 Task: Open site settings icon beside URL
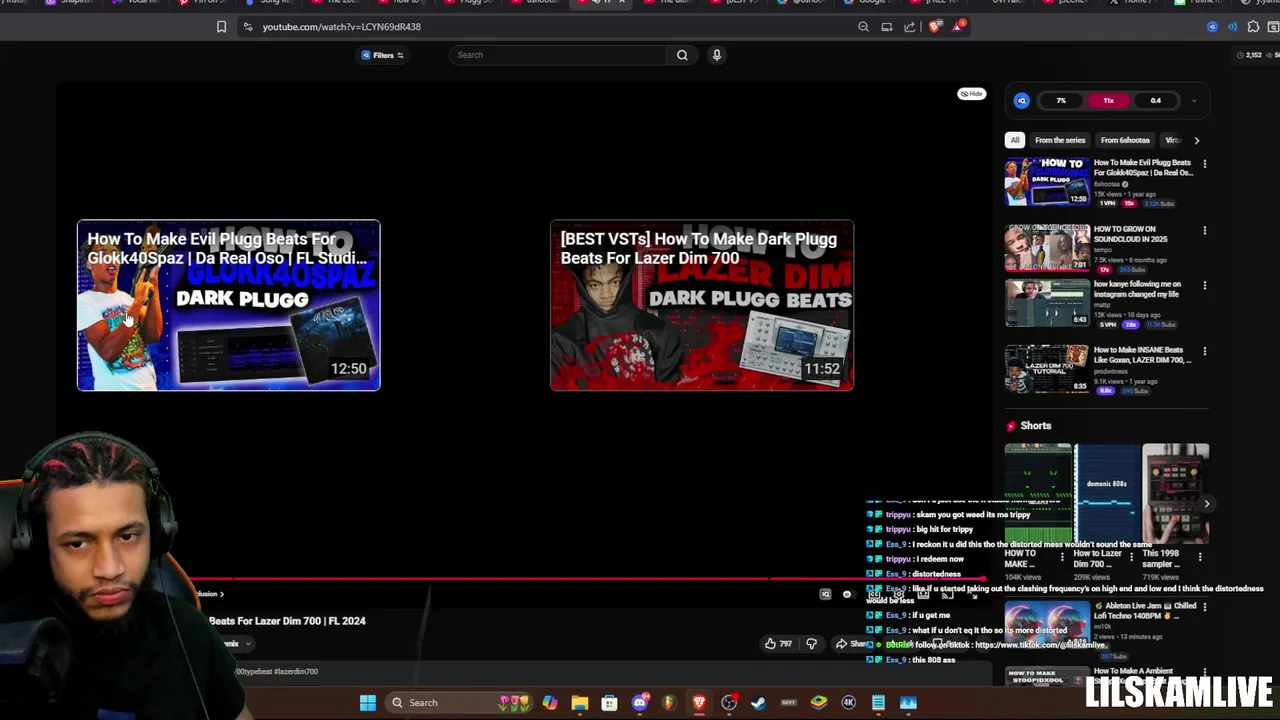pos(247,27)
